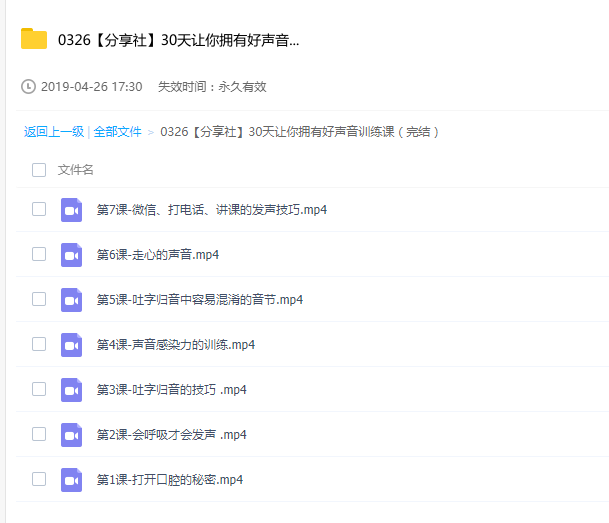Open 第6课-走心的声音.mp4 file

click(x=158, y=255)
